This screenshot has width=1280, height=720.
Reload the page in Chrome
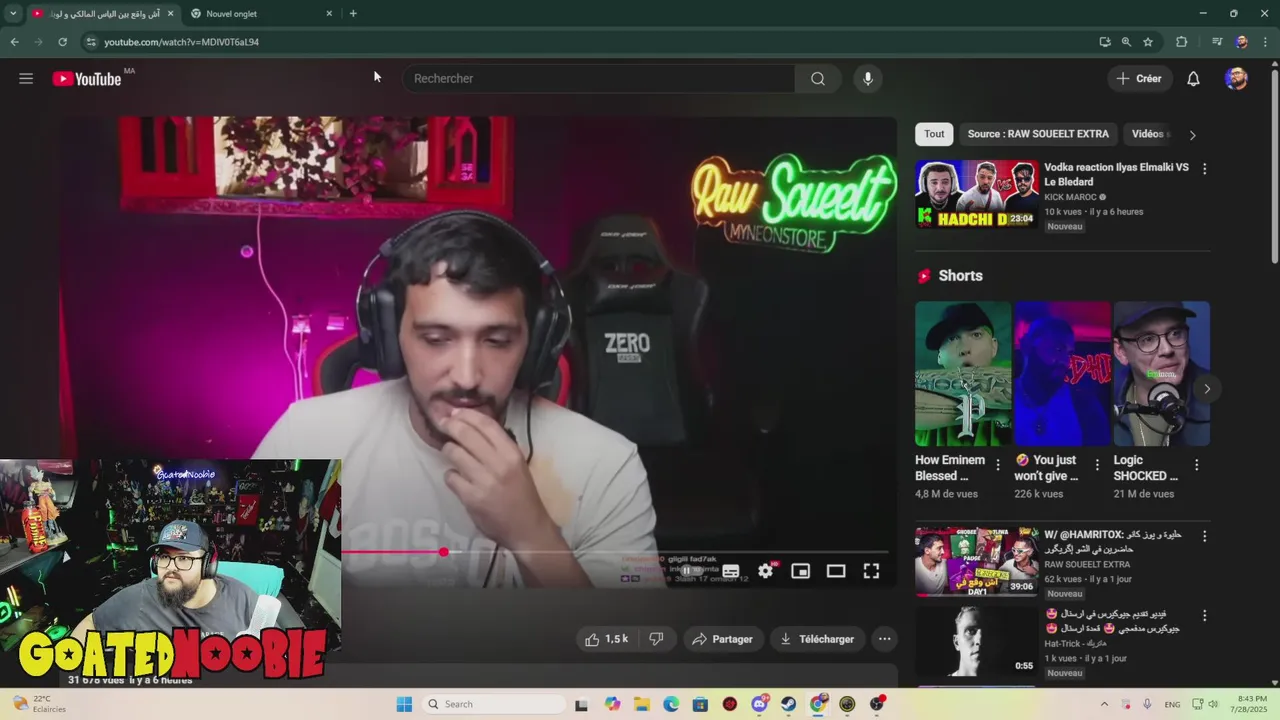[x=62, y=42]
